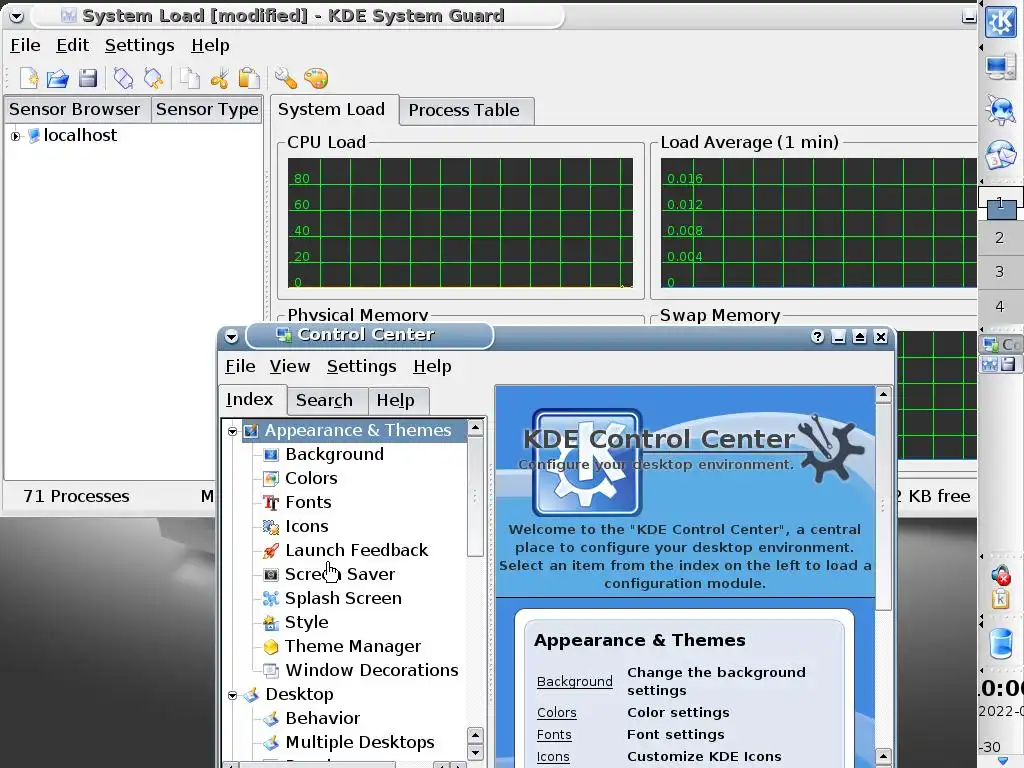The image size is (1024, 768).
Task: Open View menu in Control Center
Action: (289, 366)
